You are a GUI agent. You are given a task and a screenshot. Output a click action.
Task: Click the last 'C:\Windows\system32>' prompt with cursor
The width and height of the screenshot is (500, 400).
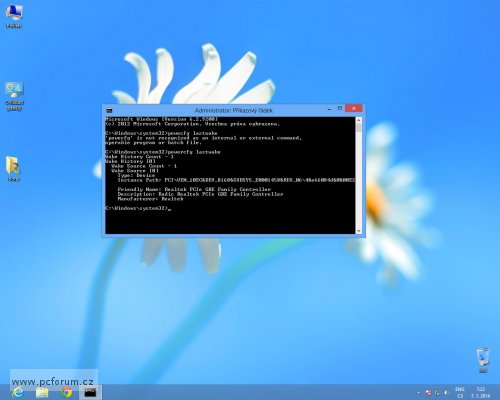tap(138, 208)
